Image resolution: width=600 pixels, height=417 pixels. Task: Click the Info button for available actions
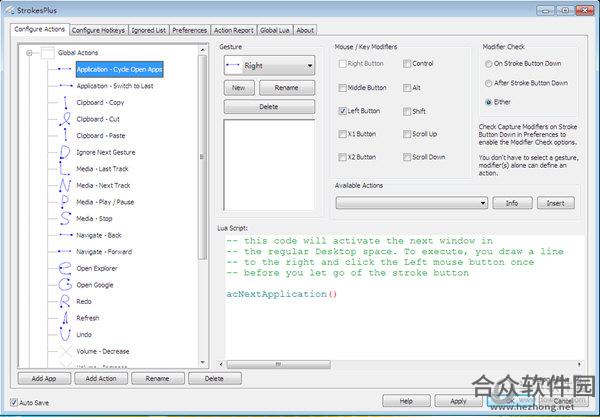512,203
